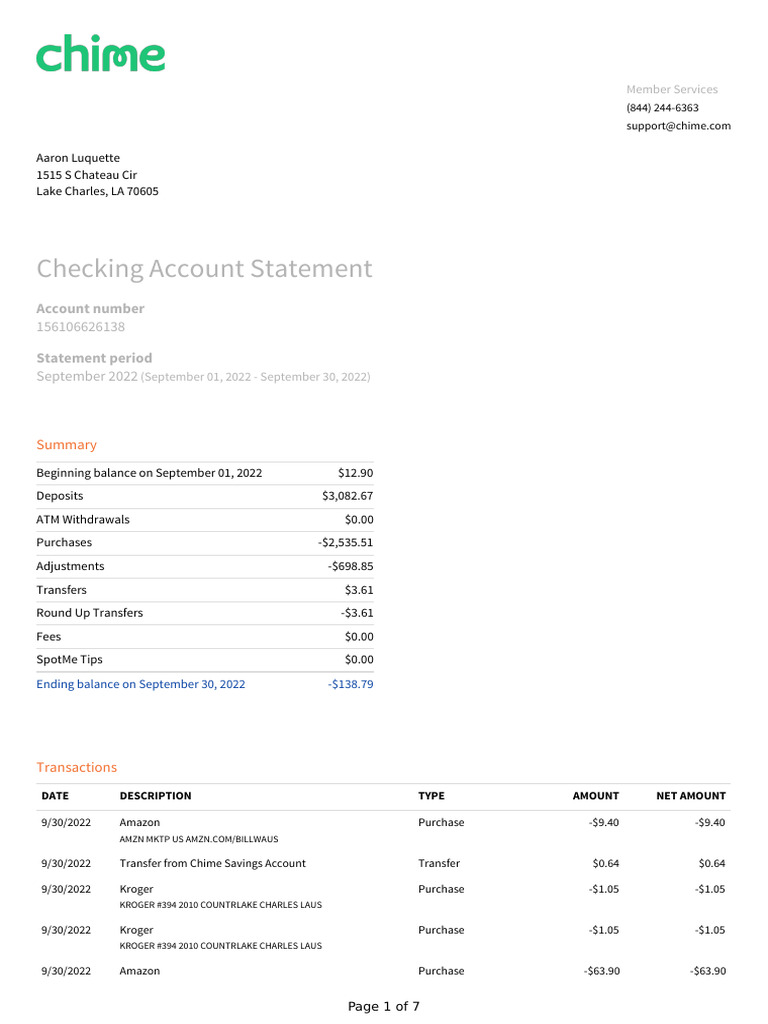Click Beginning balance on September 01, 2022
This screenshot has width=768, height=1024.
coord(149,473)
